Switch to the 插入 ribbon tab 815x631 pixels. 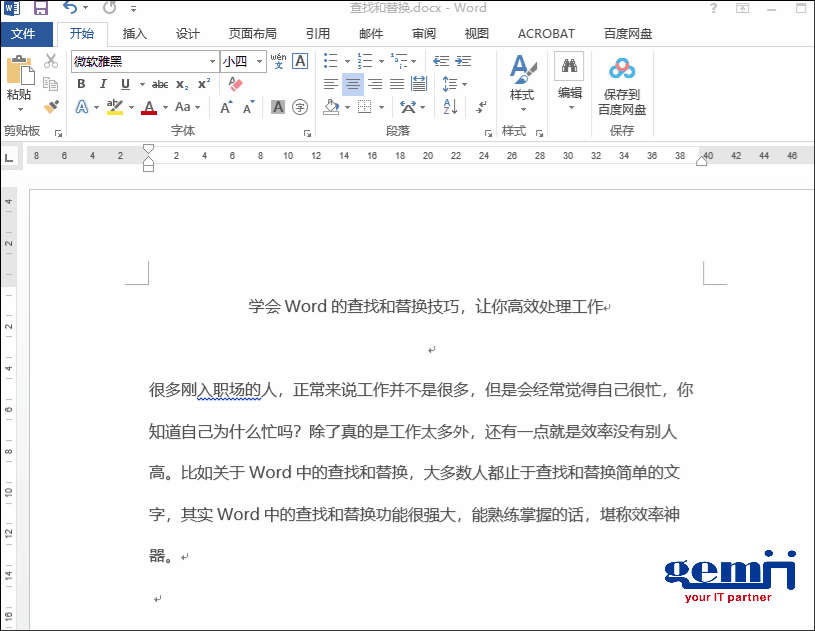(x=135, y=33)
